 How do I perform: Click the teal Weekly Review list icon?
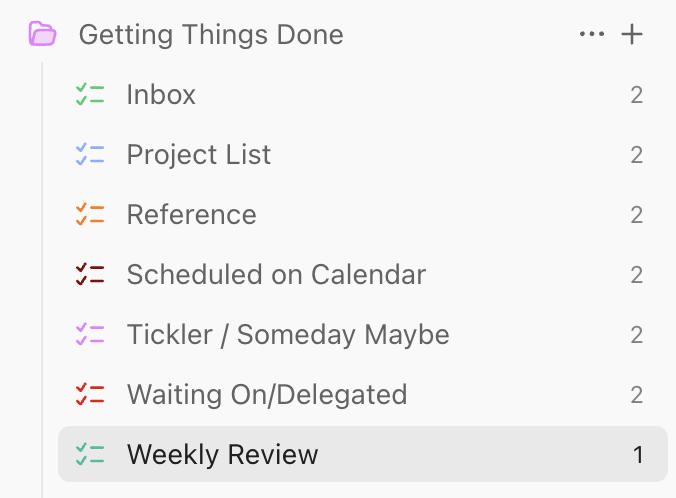tap(90, 455)
